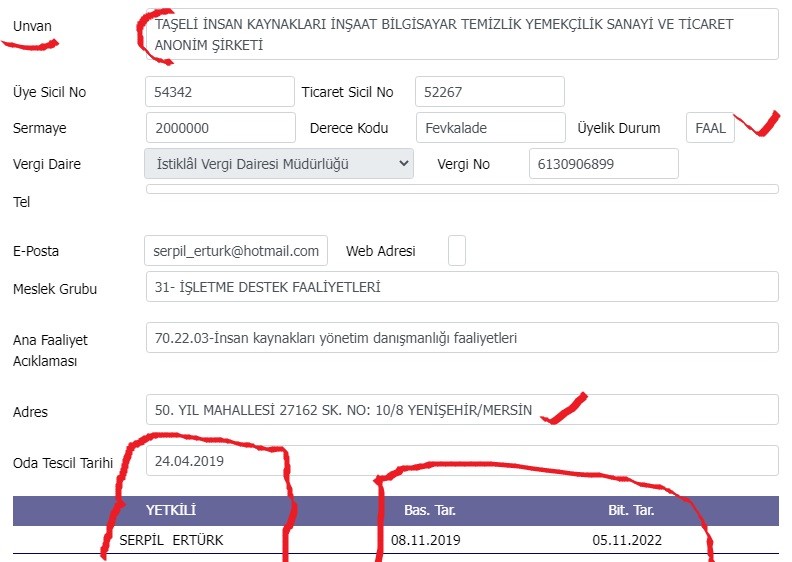Viewport: 792px width, 562px height.
Task: Select the E-Posta email field
Action: [x=236, y=250]
